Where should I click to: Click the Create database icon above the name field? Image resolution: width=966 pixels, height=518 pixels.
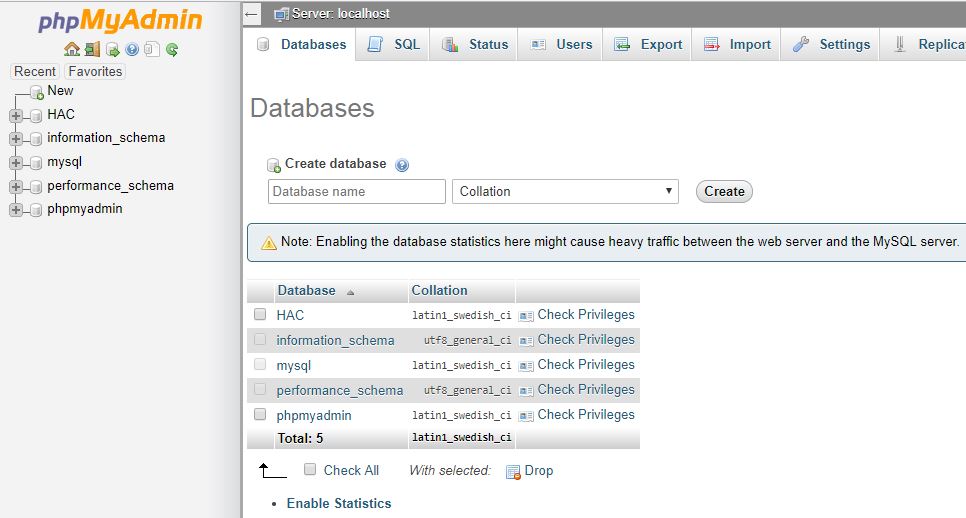pos(274,165)
